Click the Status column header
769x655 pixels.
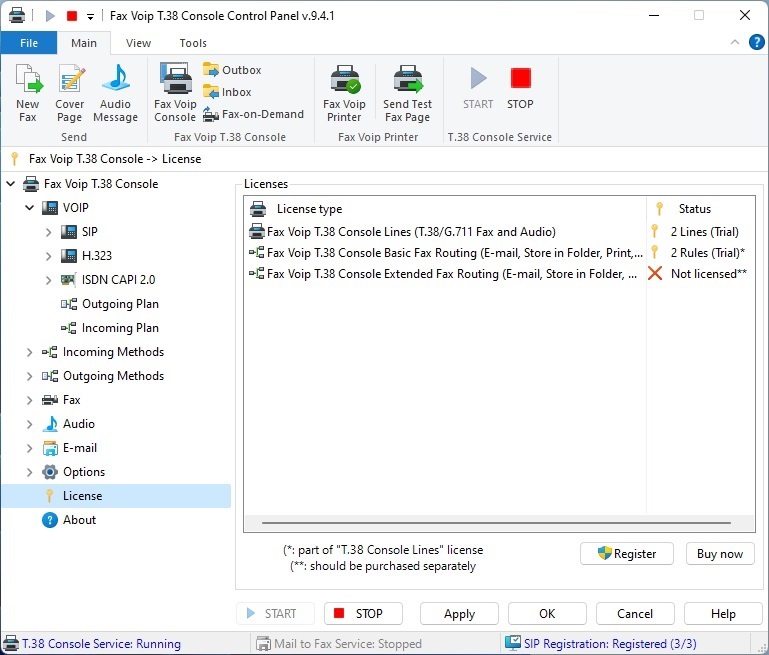pyautogui.click(x=701, y=209)
